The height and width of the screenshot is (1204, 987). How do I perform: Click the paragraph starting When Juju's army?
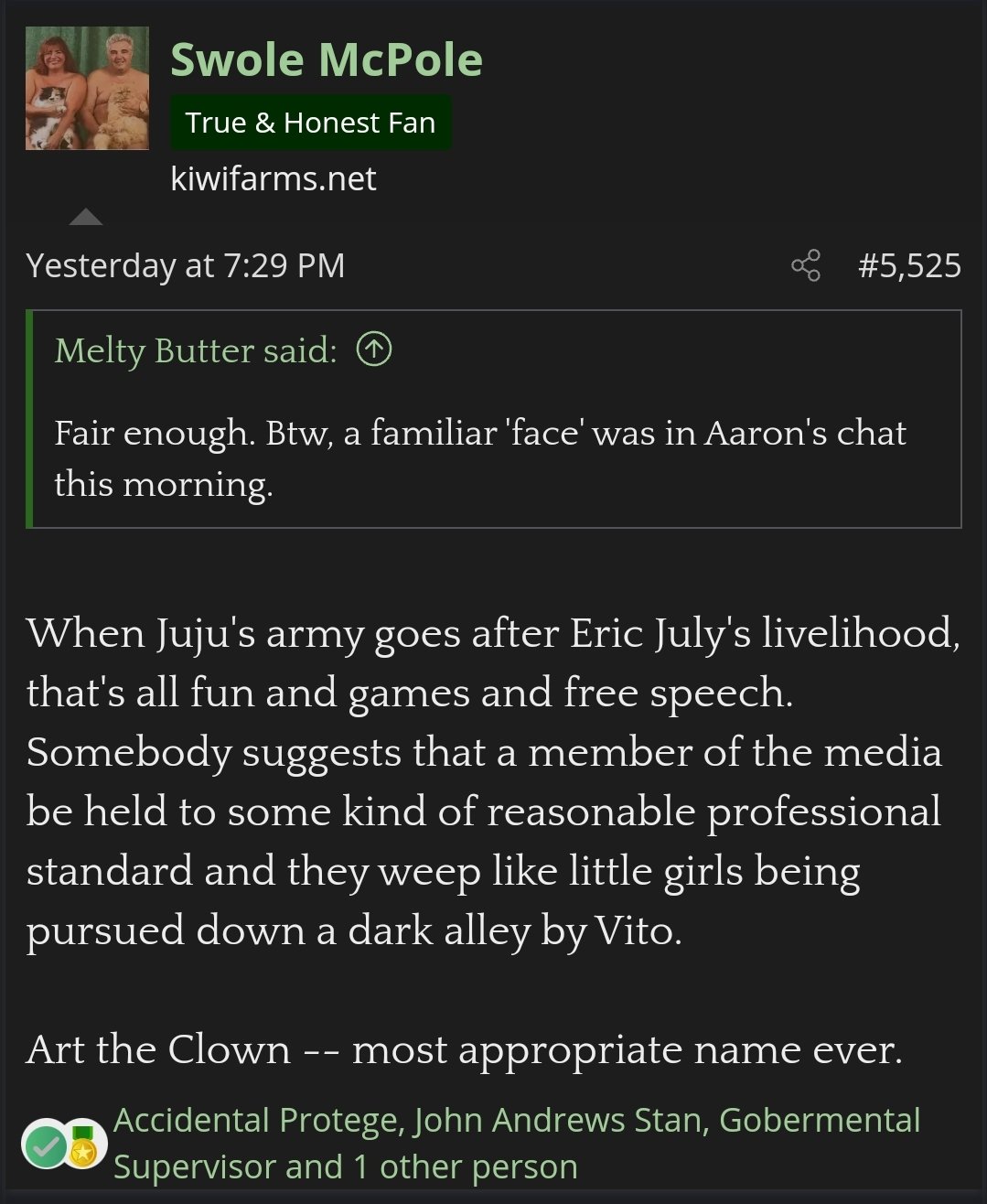pyautogui.click(x=493, y=781)
